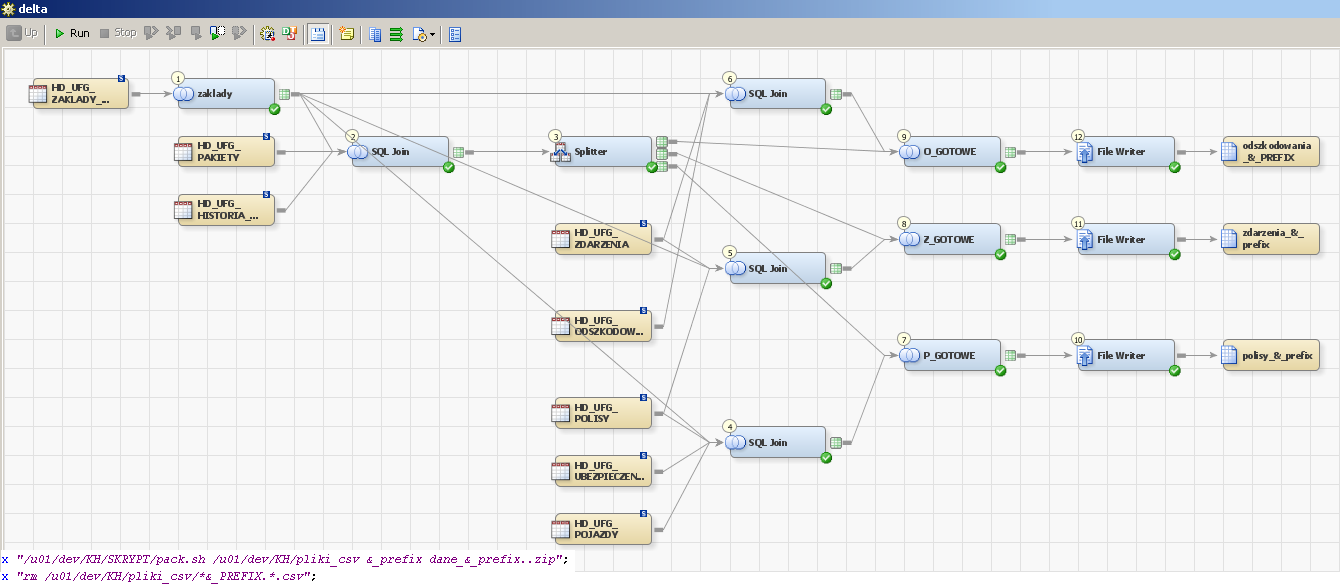Select SQL Join node numbered 2
The image size is (1340, 586).
tap(400, 152)
